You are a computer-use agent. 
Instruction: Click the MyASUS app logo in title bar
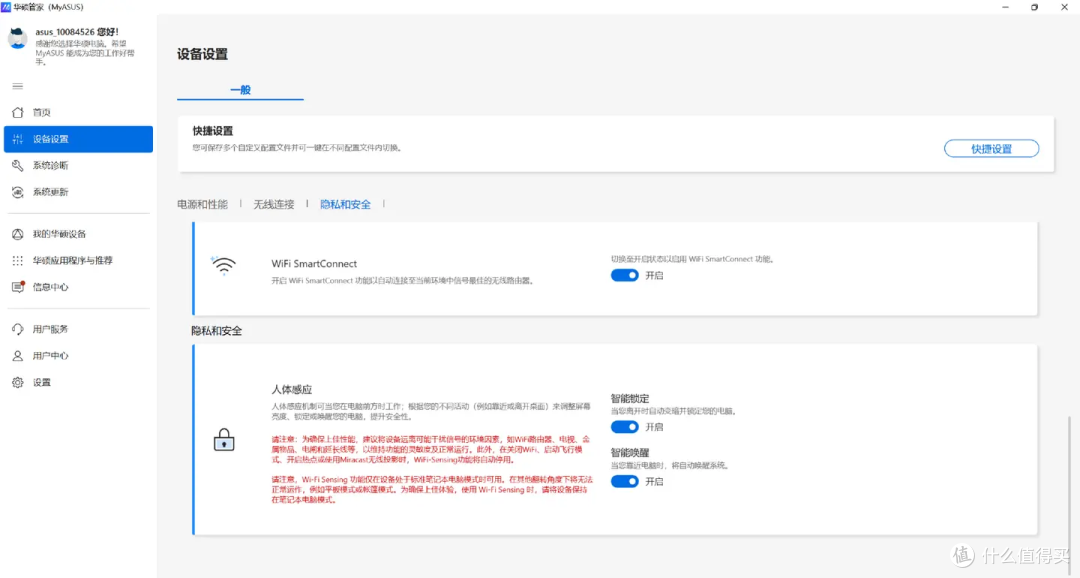[x=6, y=7]
